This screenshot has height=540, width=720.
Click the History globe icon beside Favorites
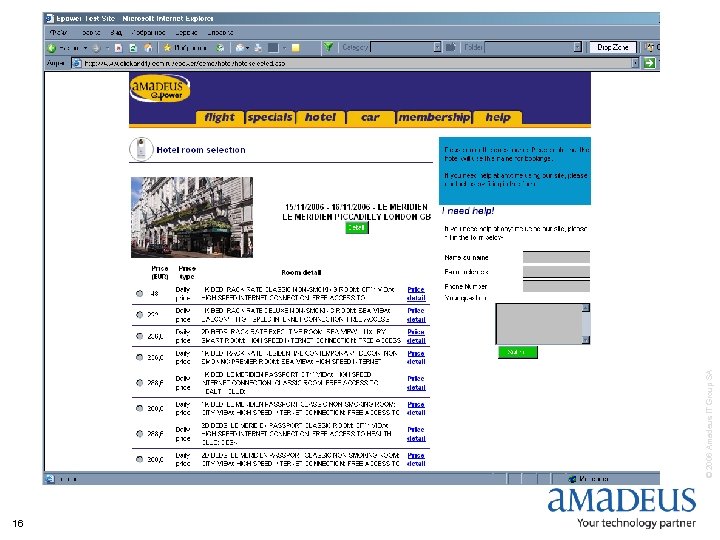220,47
